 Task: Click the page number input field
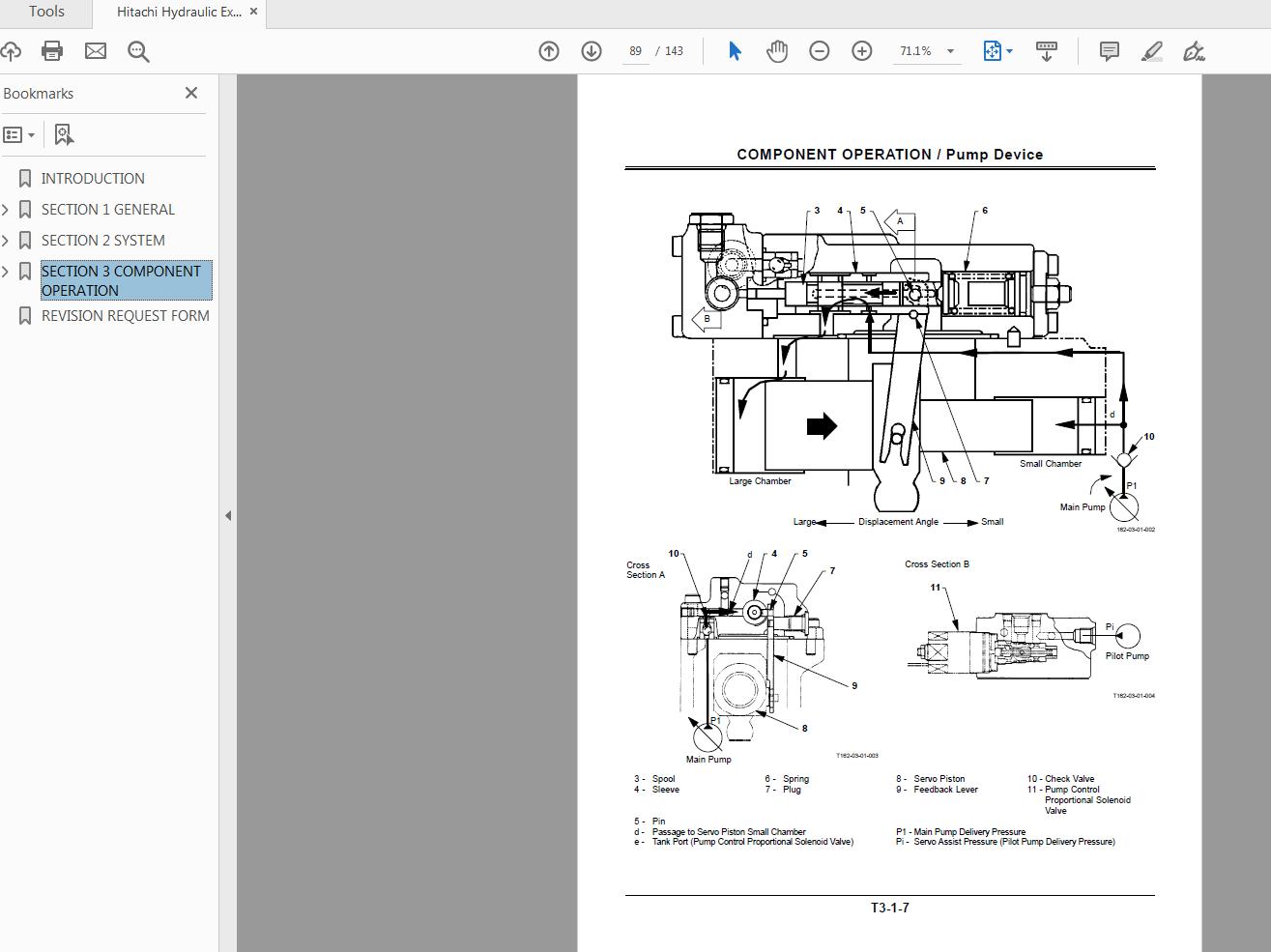(x=635, y=51)
